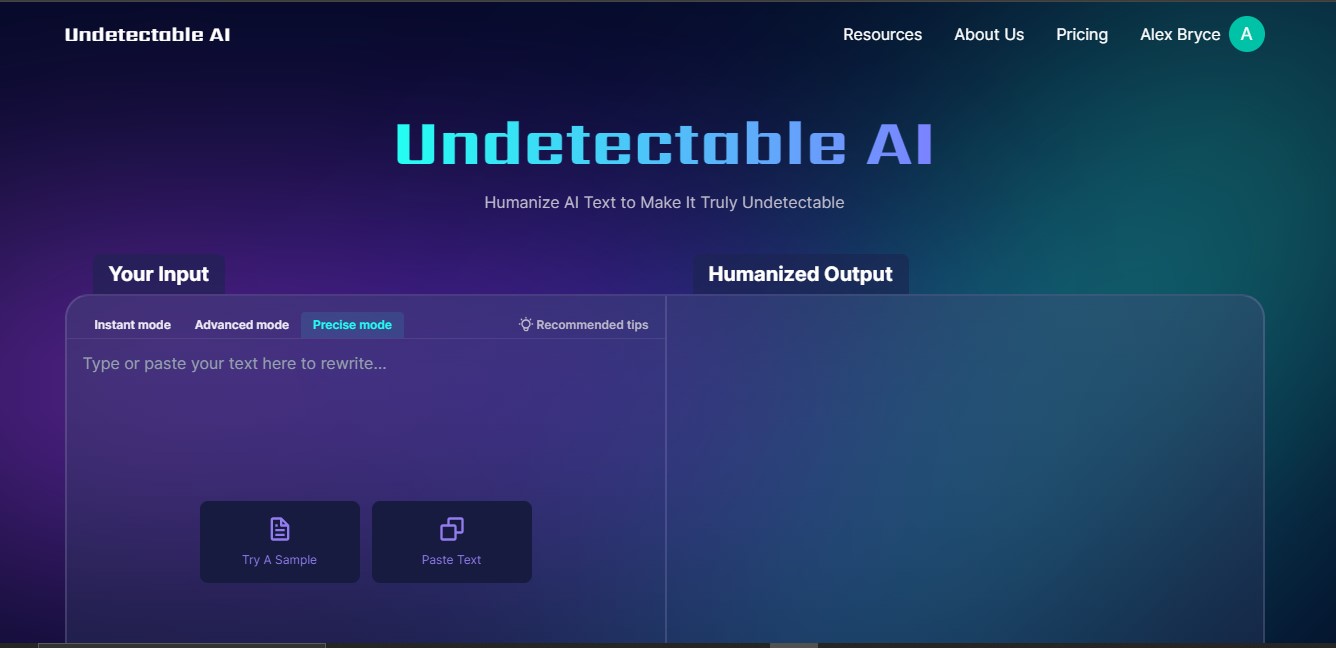This screenshot has height=648, width=1336.
Task: Click the Your Input header label
Action: click(x=158, y=273)
